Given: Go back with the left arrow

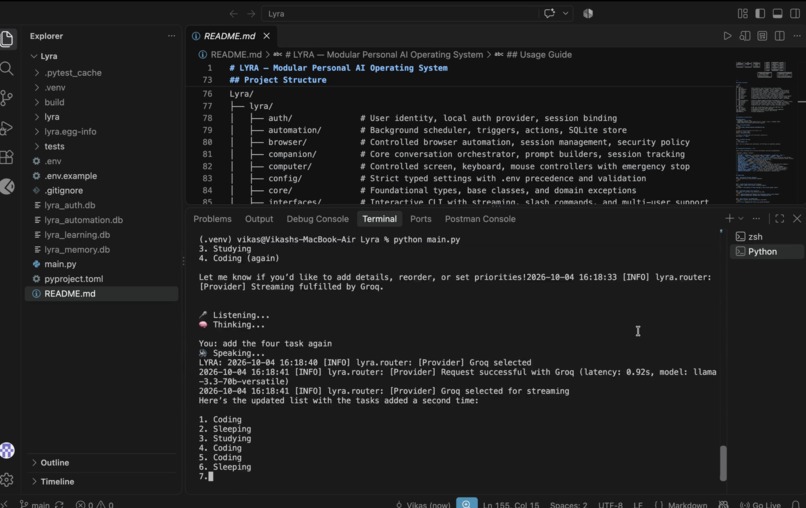Looking at the screenshot, I should click(234, 14).
